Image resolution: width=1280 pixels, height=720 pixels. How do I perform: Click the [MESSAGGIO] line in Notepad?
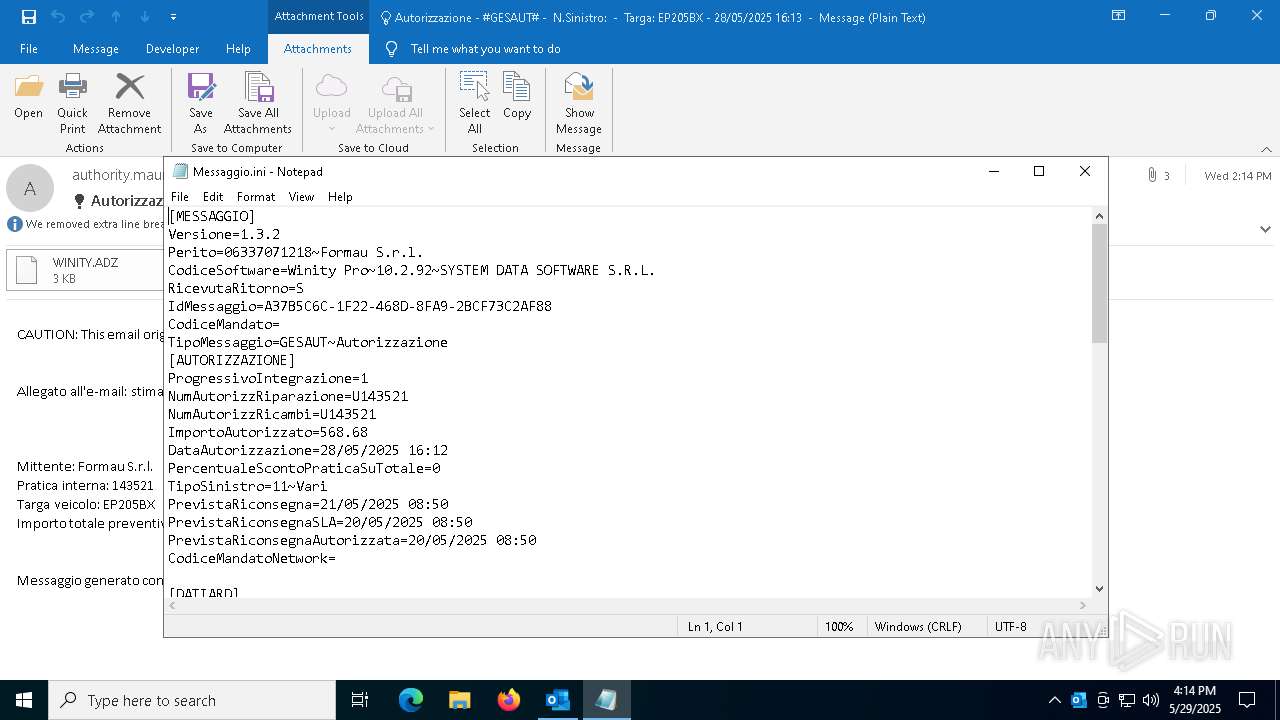(212, 216)
